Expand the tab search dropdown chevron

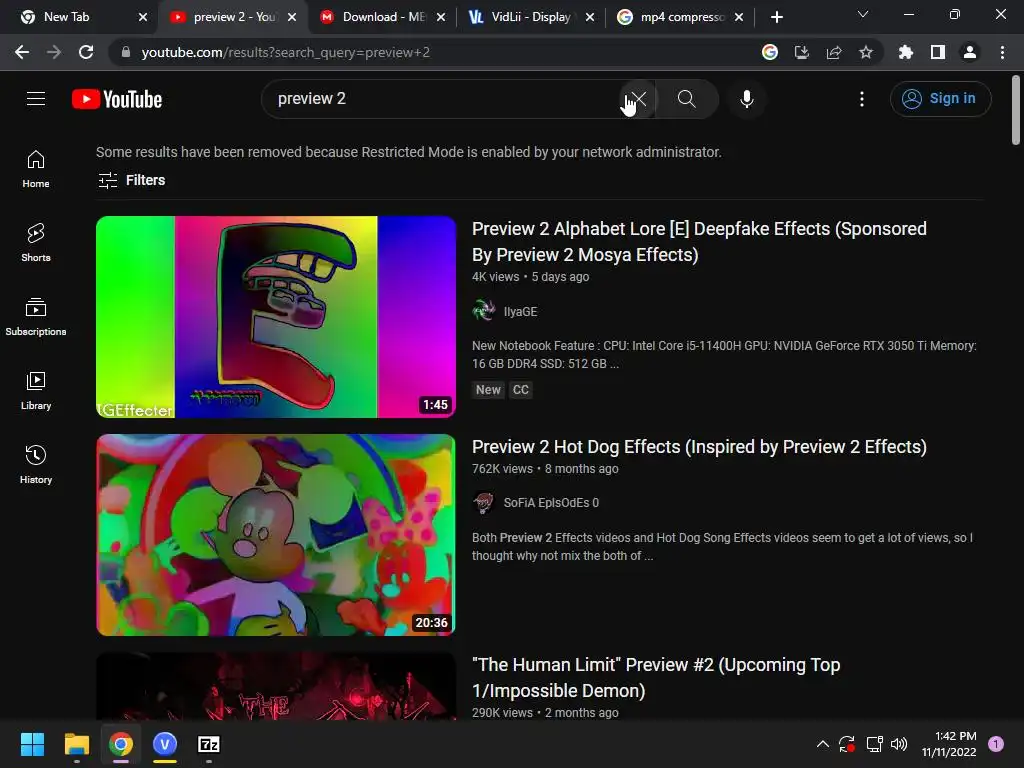[x=863, y=14]
